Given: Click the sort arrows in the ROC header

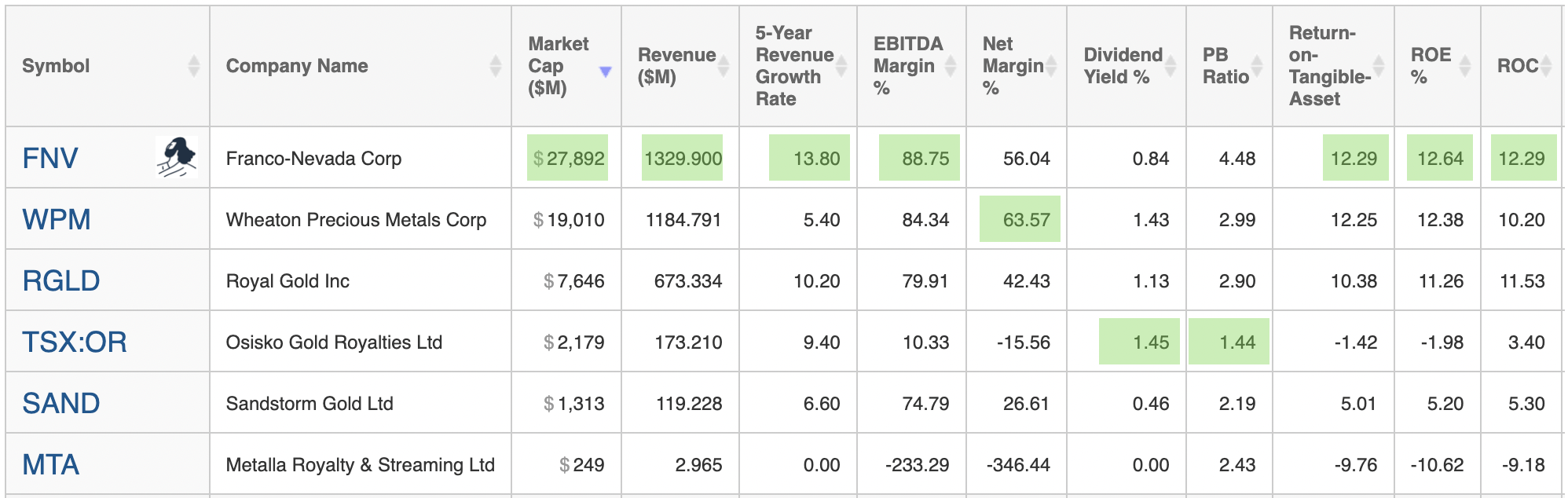Looking at the screenshot, I should 1546,66.
